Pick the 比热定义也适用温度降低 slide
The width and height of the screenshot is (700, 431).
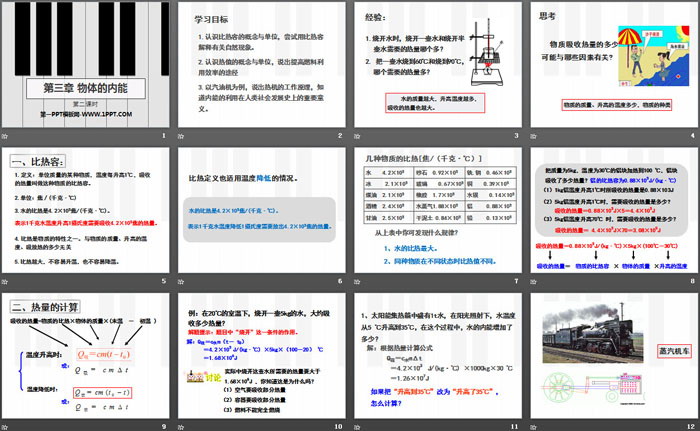[262, 210]
